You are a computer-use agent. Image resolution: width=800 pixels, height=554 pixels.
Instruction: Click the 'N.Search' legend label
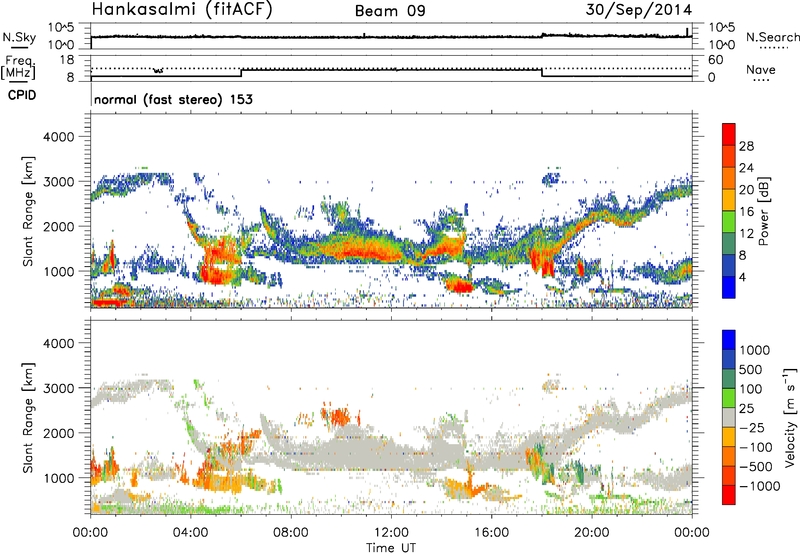pyautogui.click(x=772, y=37)
